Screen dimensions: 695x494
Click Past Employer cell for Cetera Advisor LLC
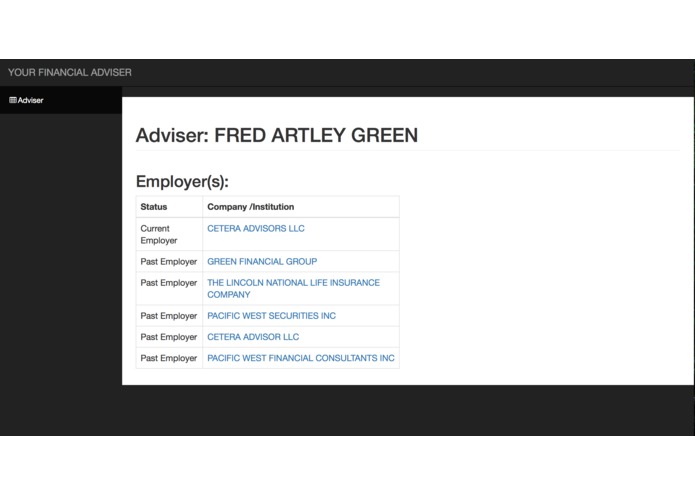tap(169, 337)
